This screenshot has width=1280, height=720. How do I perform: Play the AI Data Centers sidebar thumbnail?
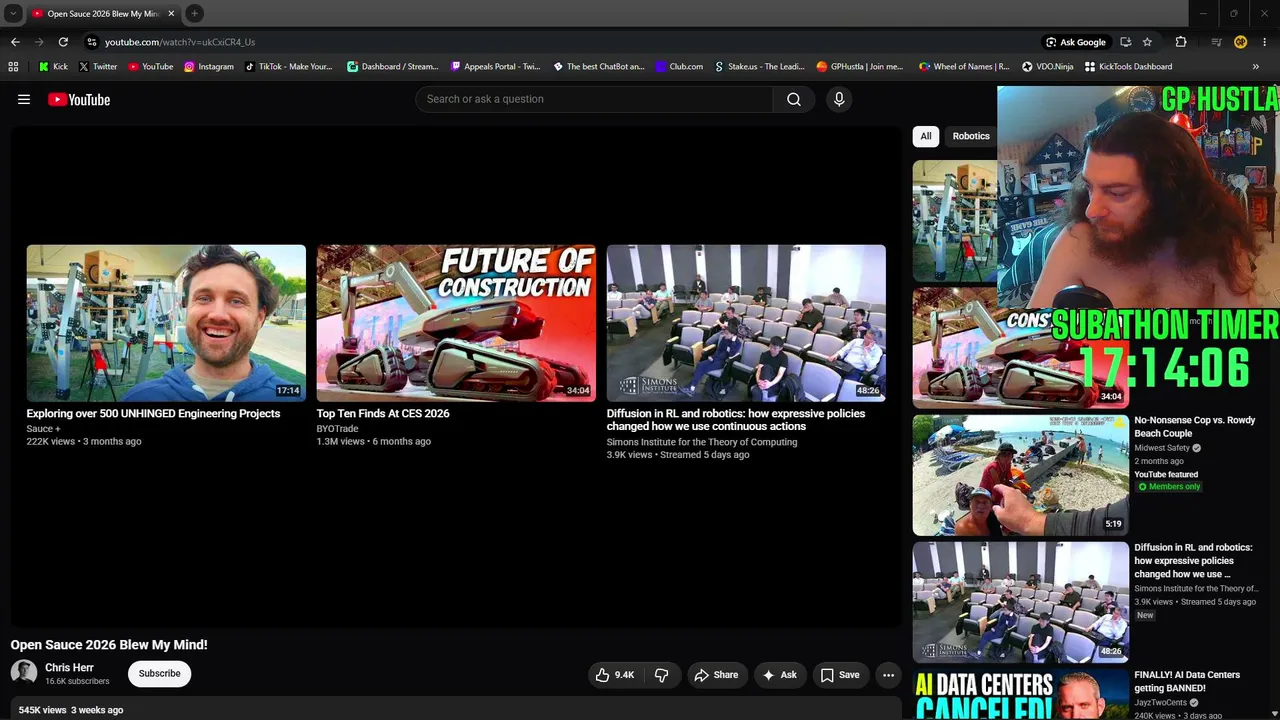(x=1021, y=694)
